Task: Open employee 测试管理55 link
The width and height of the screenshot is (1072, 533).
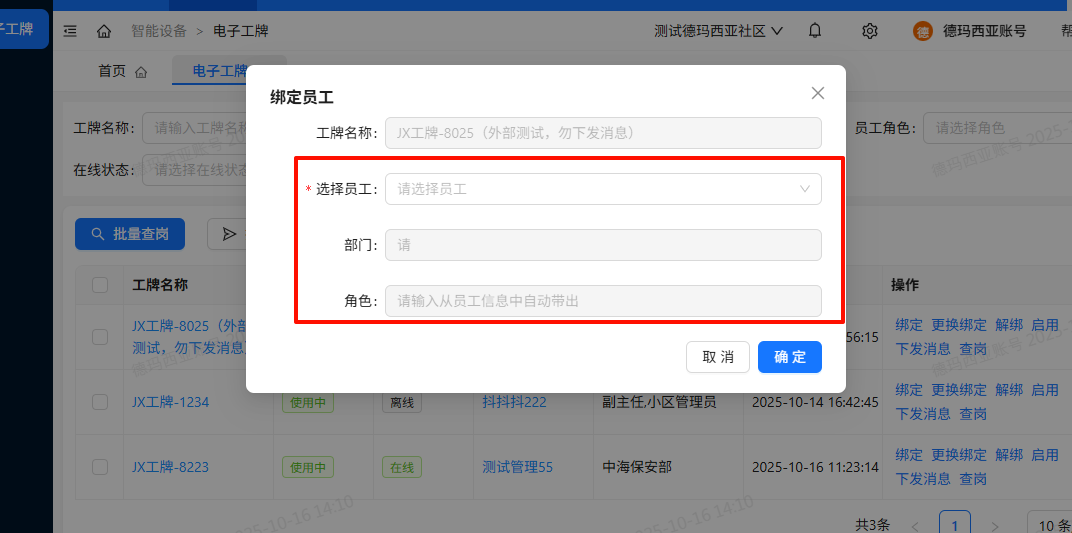Action: [518, 467]
